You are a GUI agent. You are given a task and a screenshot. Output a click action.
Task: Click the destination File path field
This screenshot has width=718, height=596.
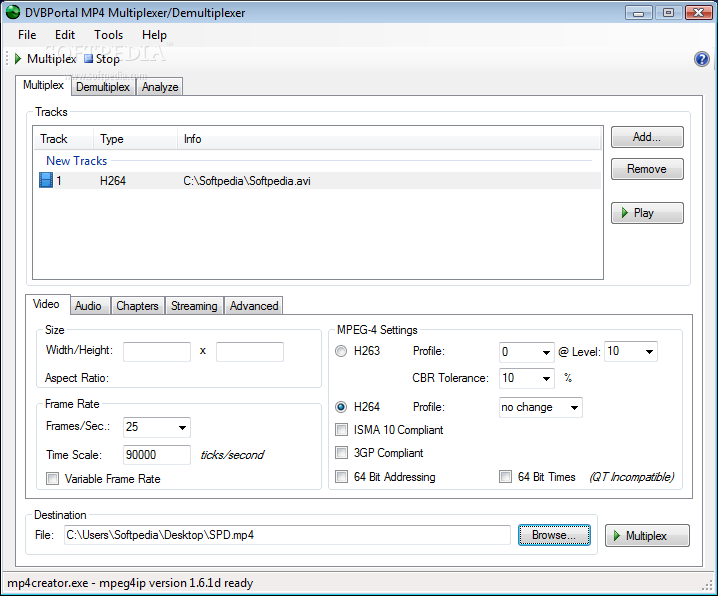pyautogui.click(x=287, y=535)
